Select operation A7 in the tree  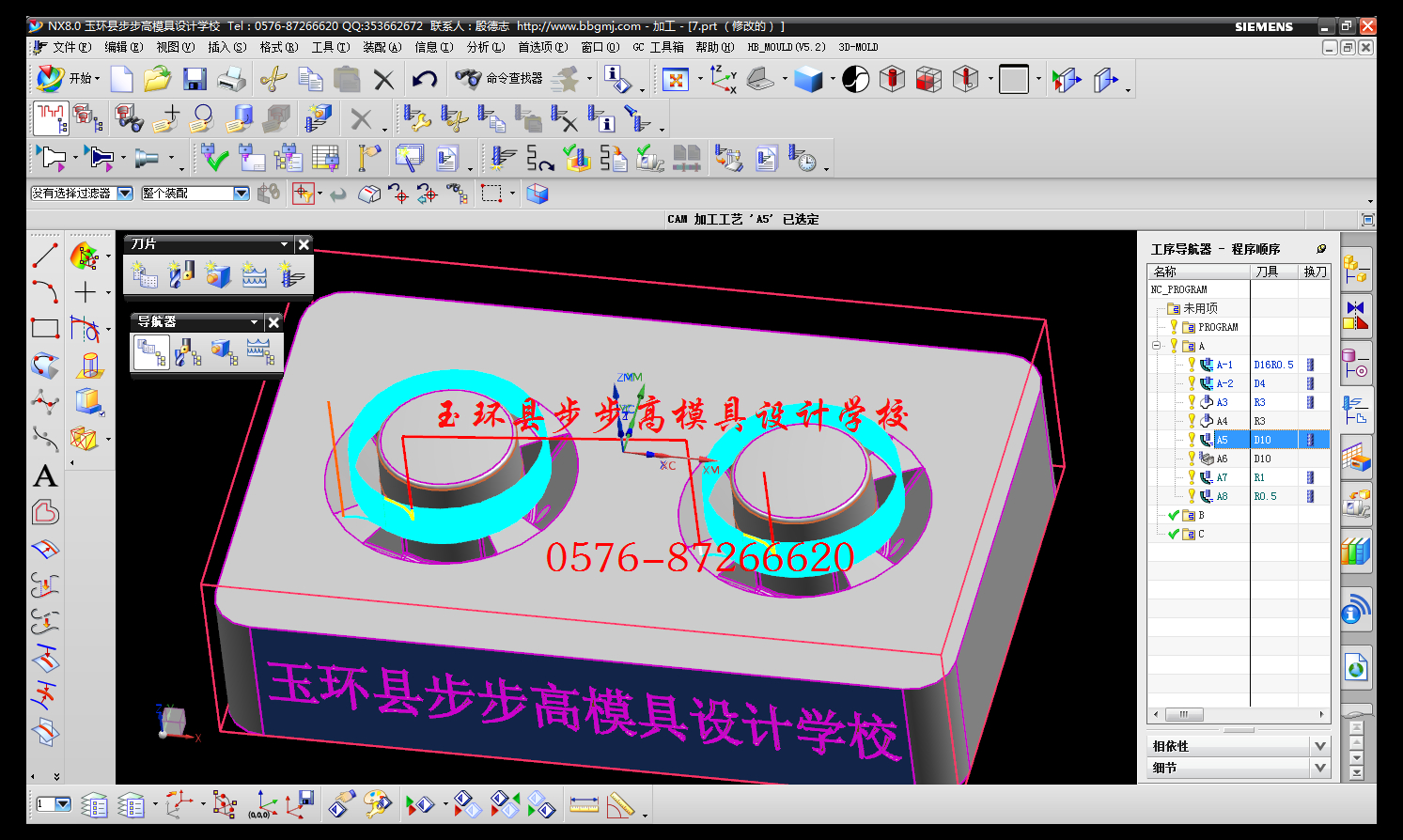1222,477
